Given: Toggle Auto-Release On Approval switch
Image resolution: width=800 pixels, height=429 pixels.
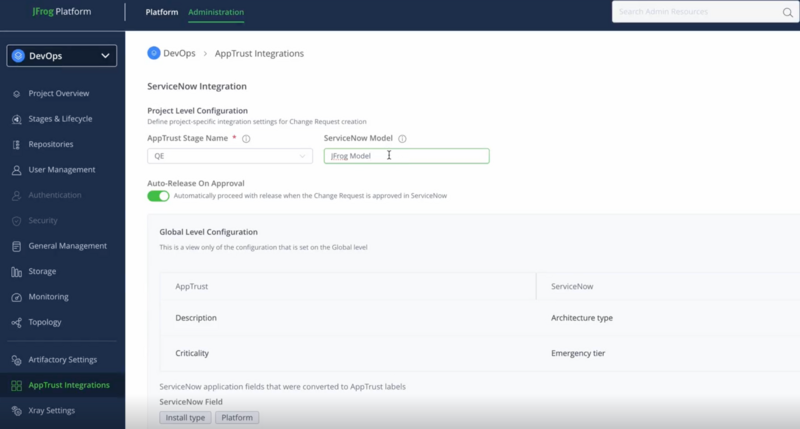Looking at the screenshot, I should [158, 196].
